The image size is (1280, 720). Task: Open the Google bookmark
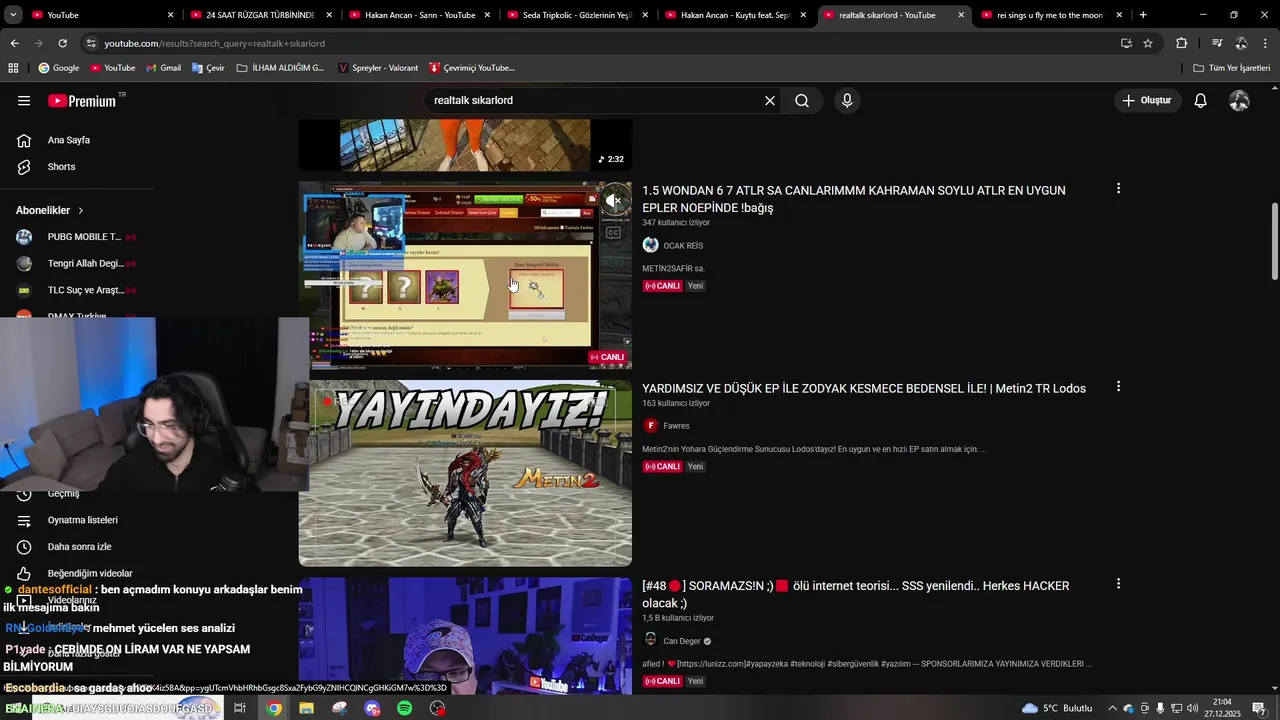58,68
